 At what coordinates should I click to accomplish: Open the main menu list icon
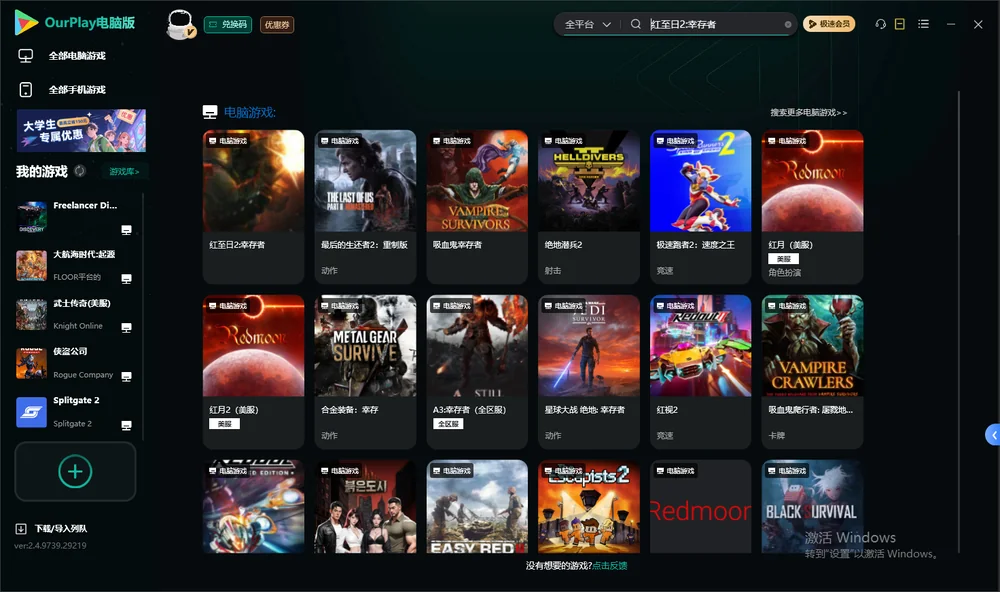(923, 24)
